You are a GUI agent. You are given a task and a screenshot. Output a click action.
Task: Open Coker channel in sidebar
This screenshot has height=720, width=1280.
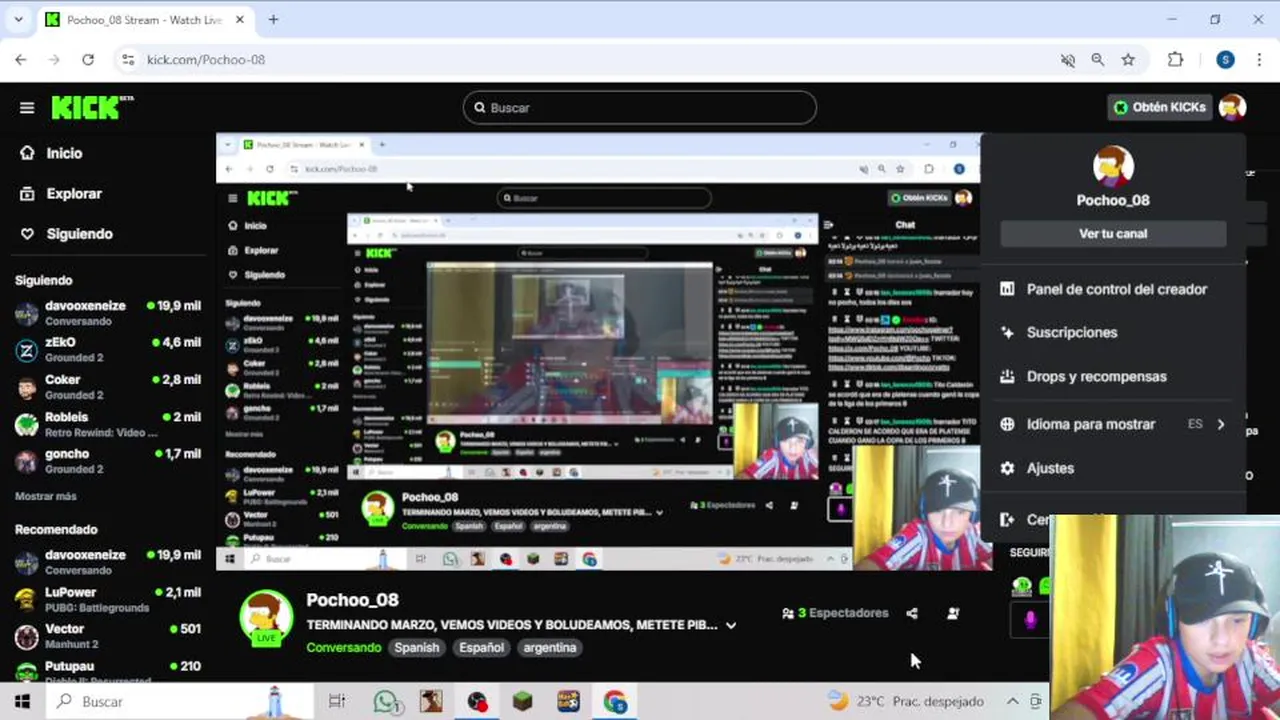point(108,387)
